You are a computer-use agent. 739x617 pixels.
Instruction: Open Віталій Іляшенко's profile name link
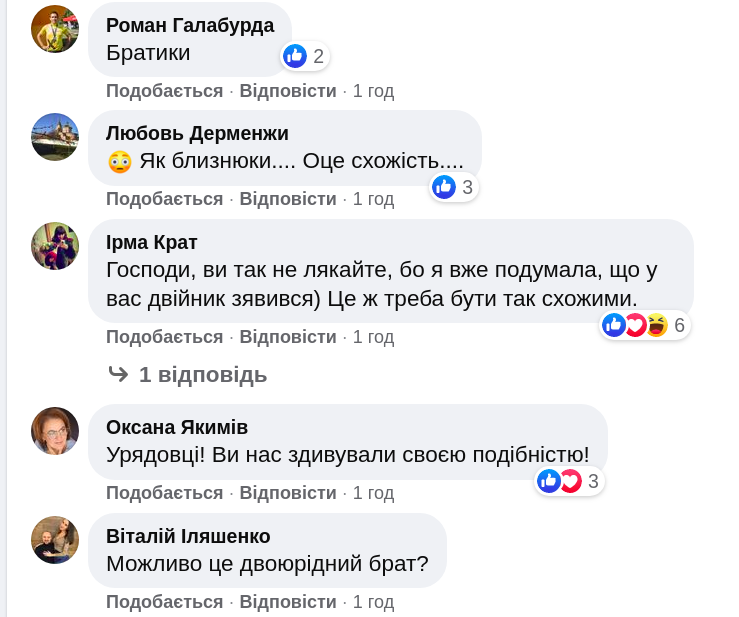coord(188,536)
